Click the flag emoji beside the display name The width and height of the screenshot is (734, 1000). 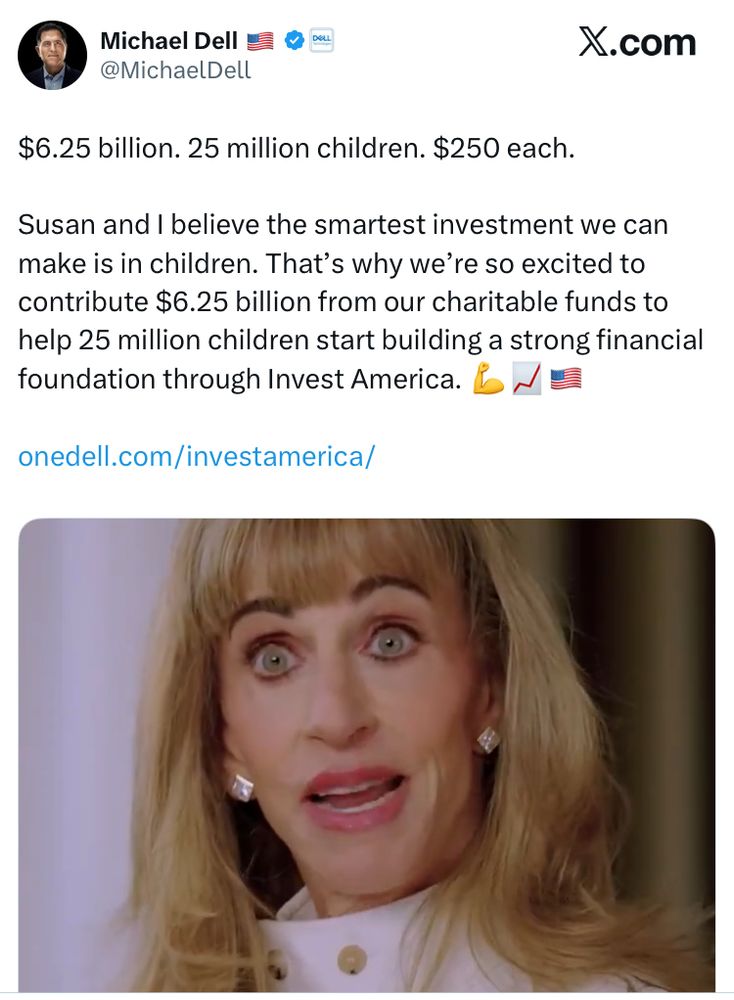[260, 41]
